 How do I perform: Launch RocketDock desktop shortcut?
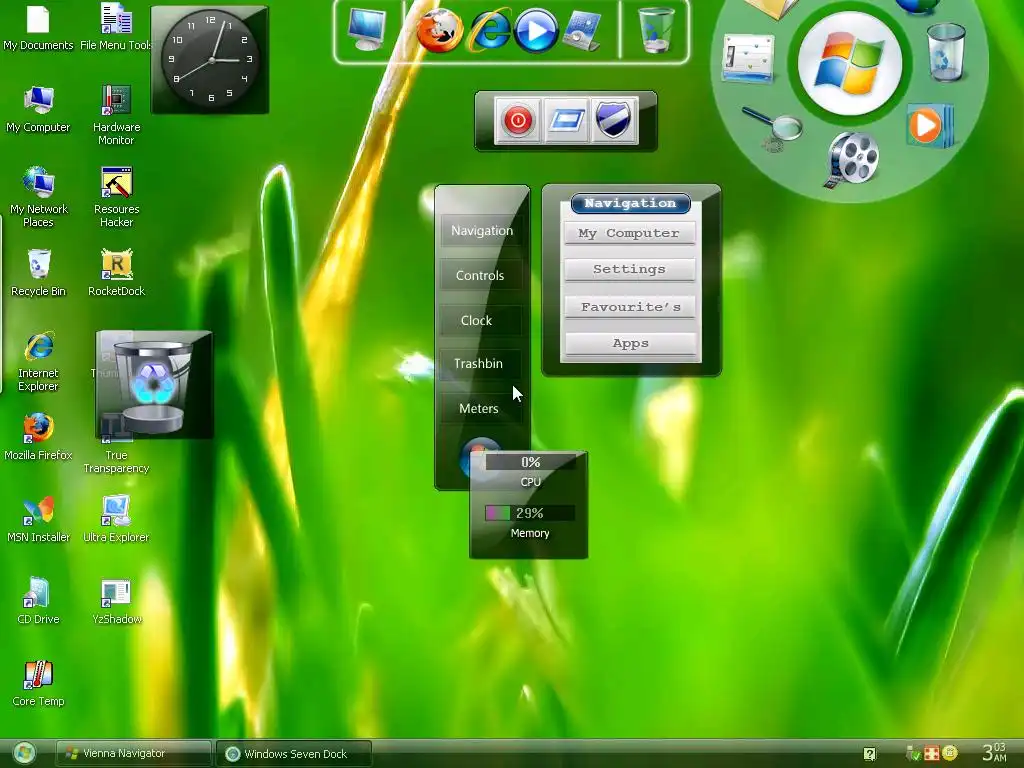[x=116, y=273]
